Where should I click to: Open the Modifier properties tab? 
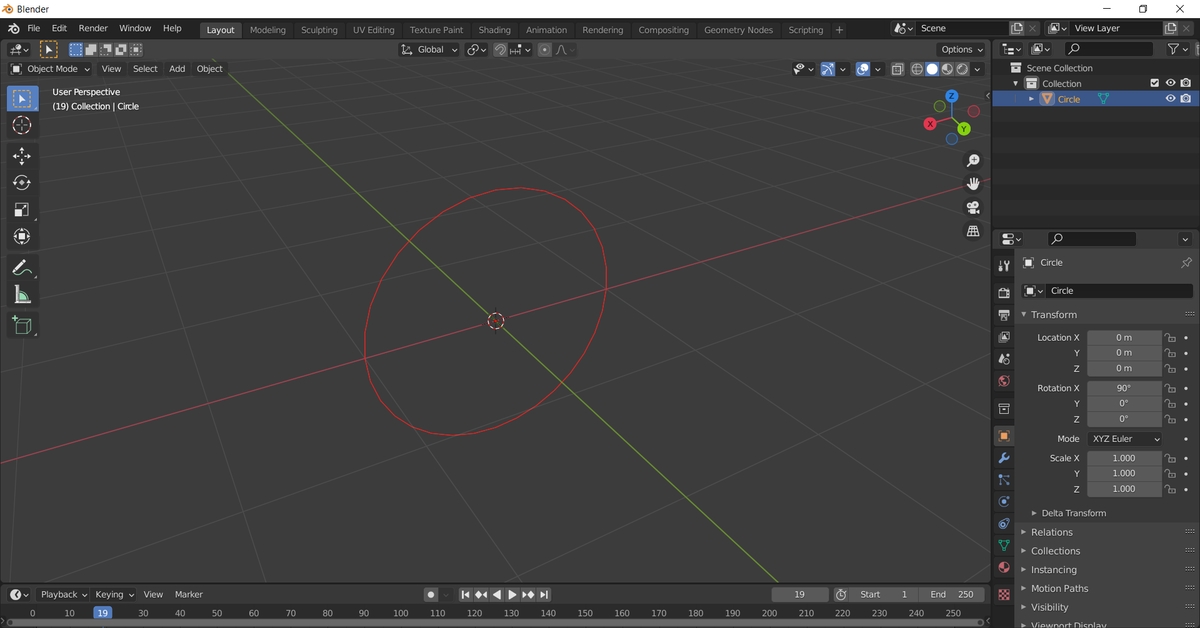[1004, 458]
